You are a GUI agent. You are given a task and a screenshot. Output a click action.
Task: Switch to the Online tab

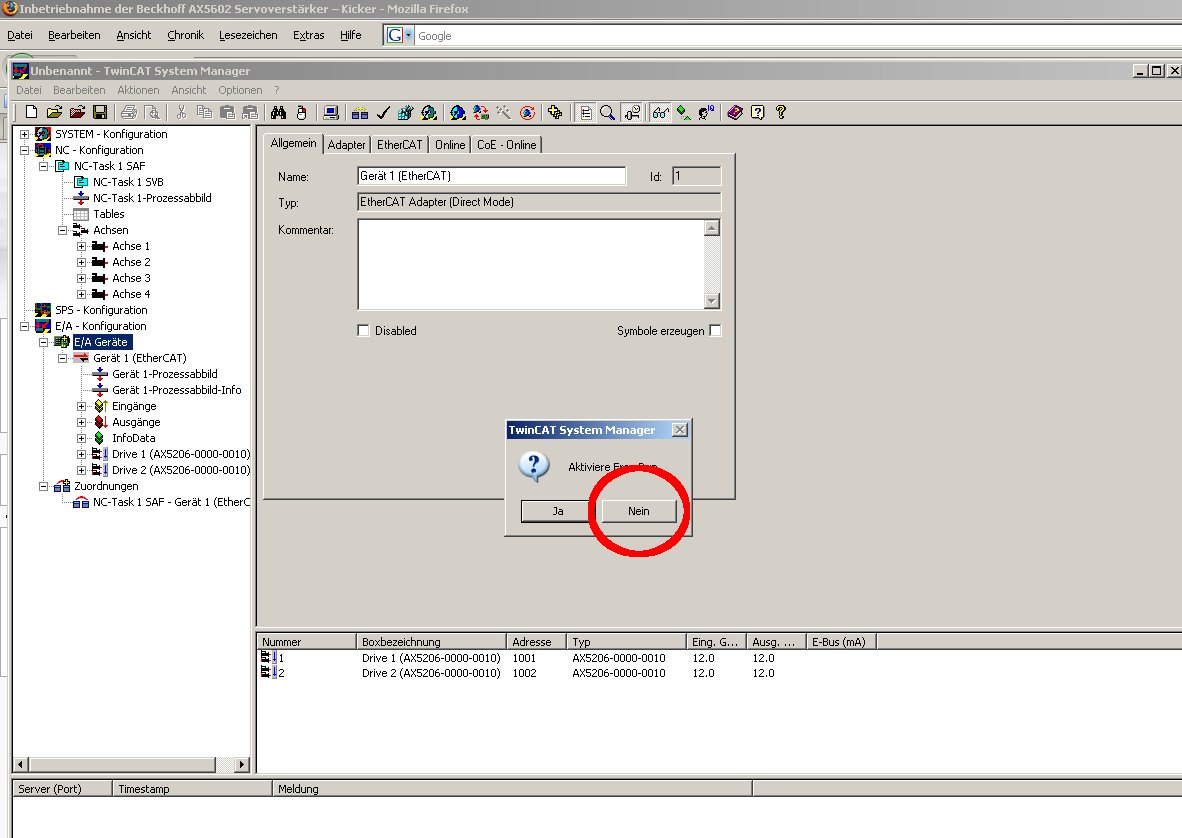click(x=450, y=145)
